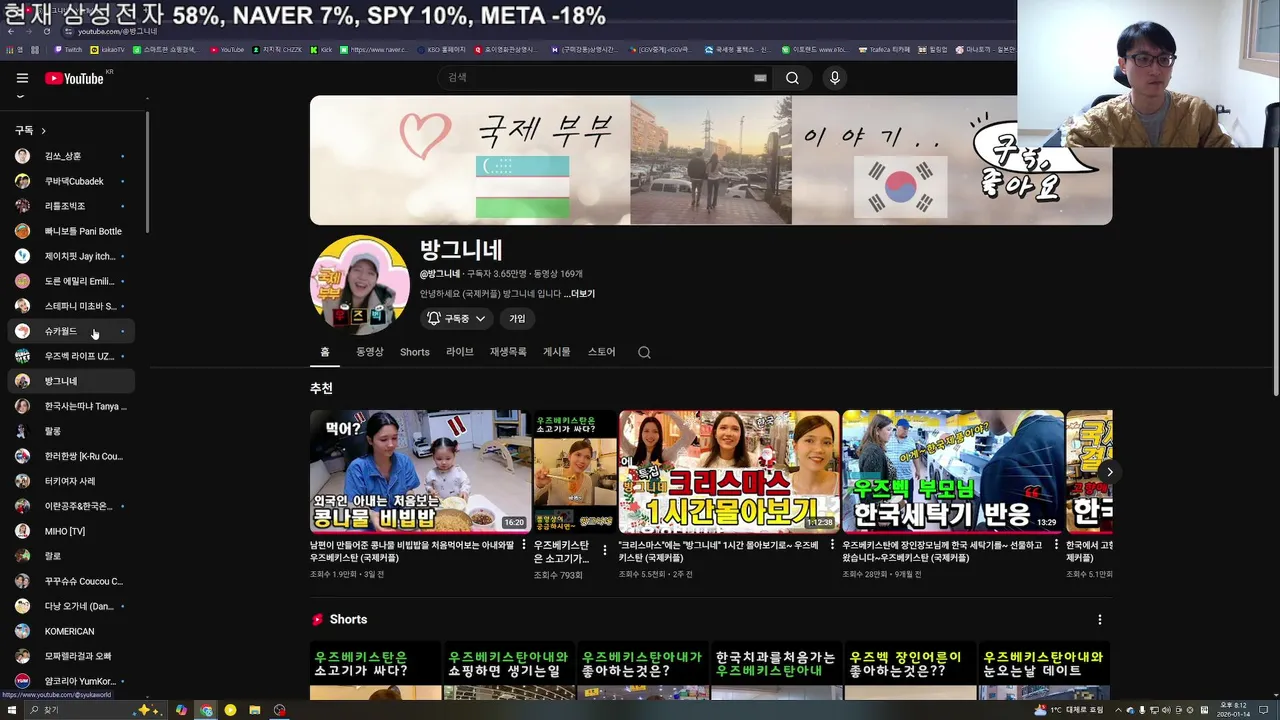Open Twitch bookmark in bookmarks bar
Image resolution: width=1280 pixels, height=720 pixels.
[68, 49]
